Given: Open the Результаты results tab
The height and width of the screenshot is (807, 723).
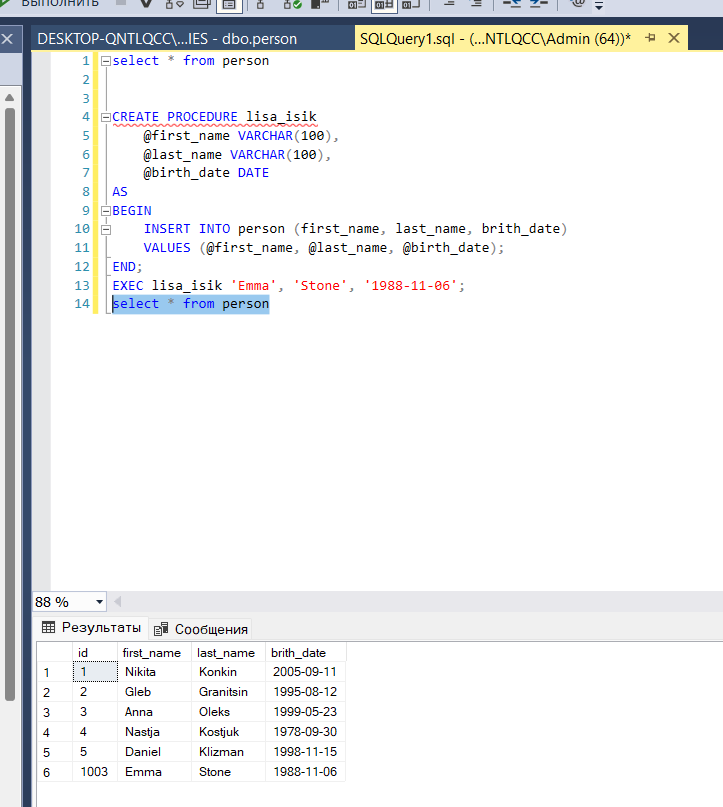Looking at the screenshot, I should (x=92, y=627).
